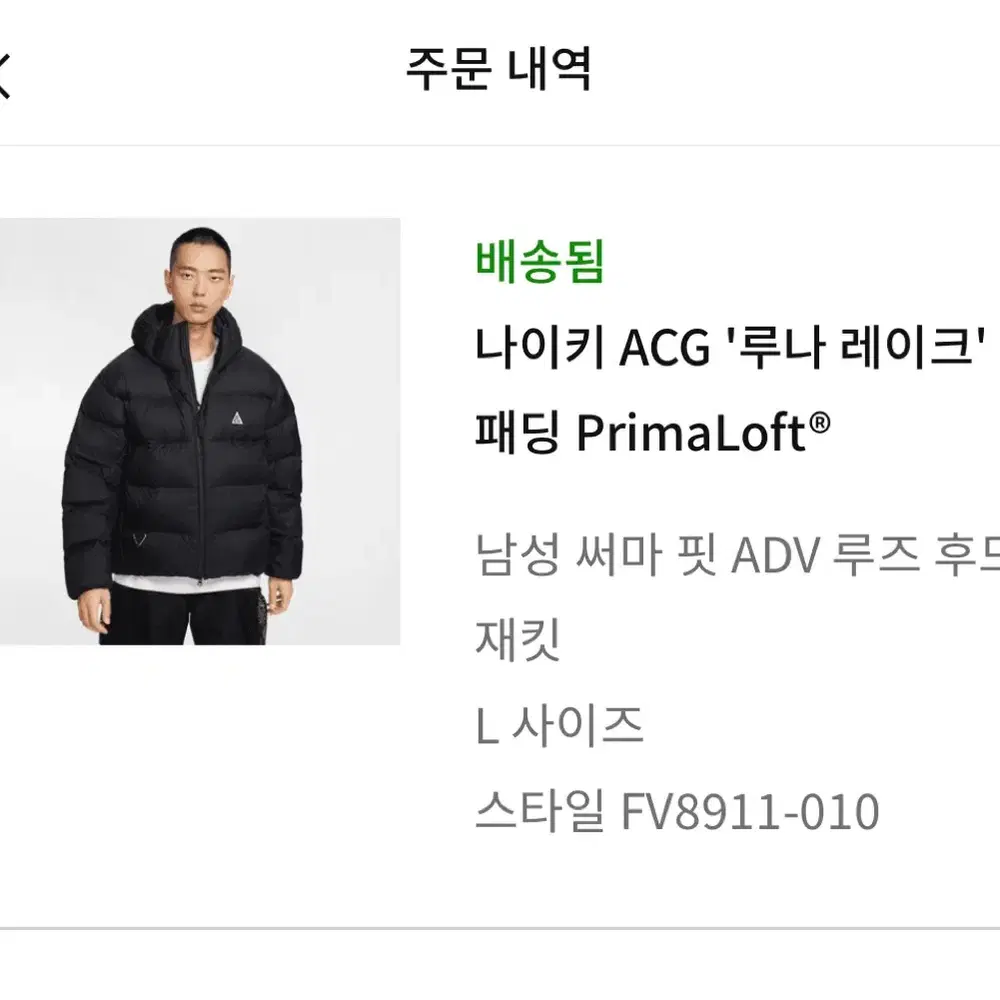
Task: Select the 주문 내역 page title
Action: tap(499, 69)
